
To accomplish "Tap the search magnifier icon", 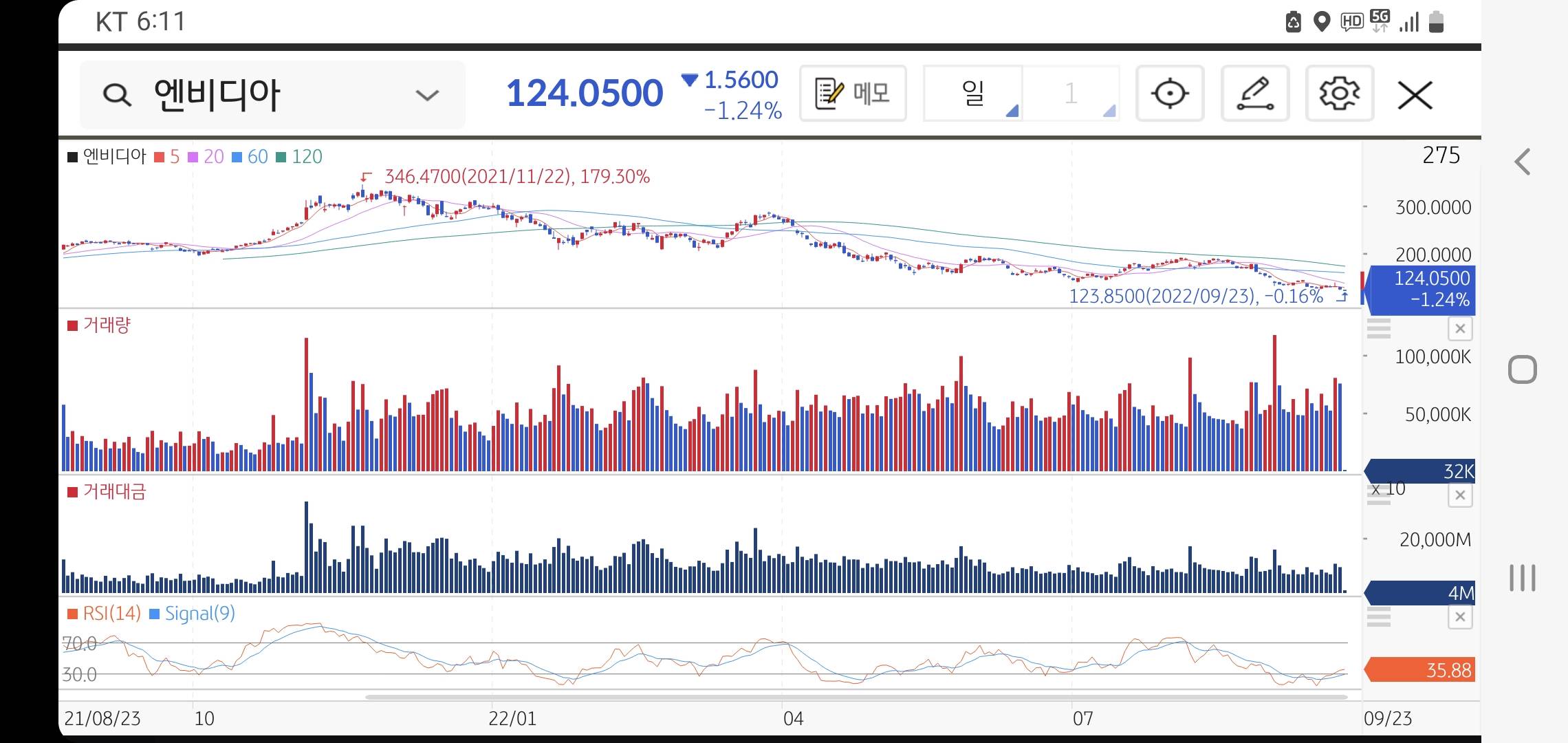I will [116, 95].
